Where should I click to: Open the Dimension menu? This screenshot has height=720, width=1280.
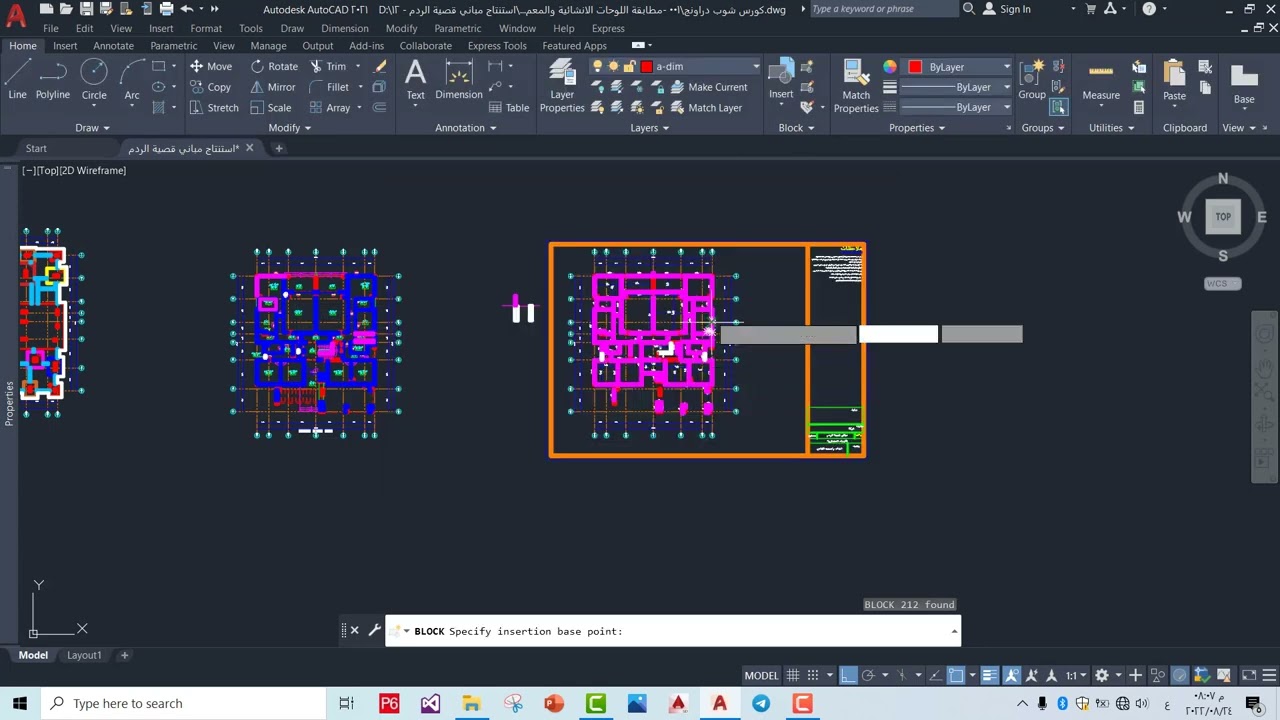click(x=345, y=28)
